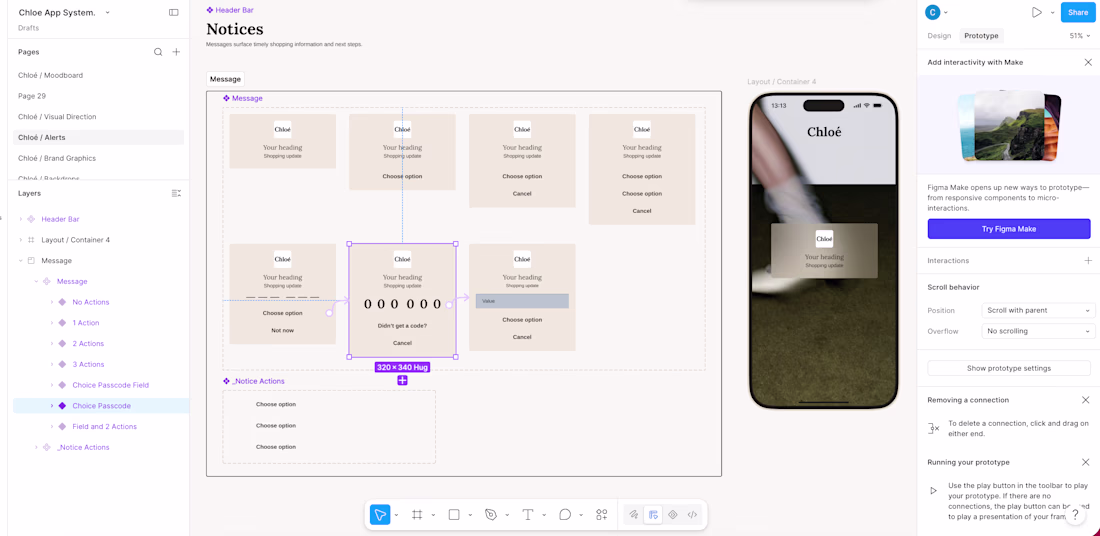Open the 51% zoom dropdown

click(x=1081, y=36)
